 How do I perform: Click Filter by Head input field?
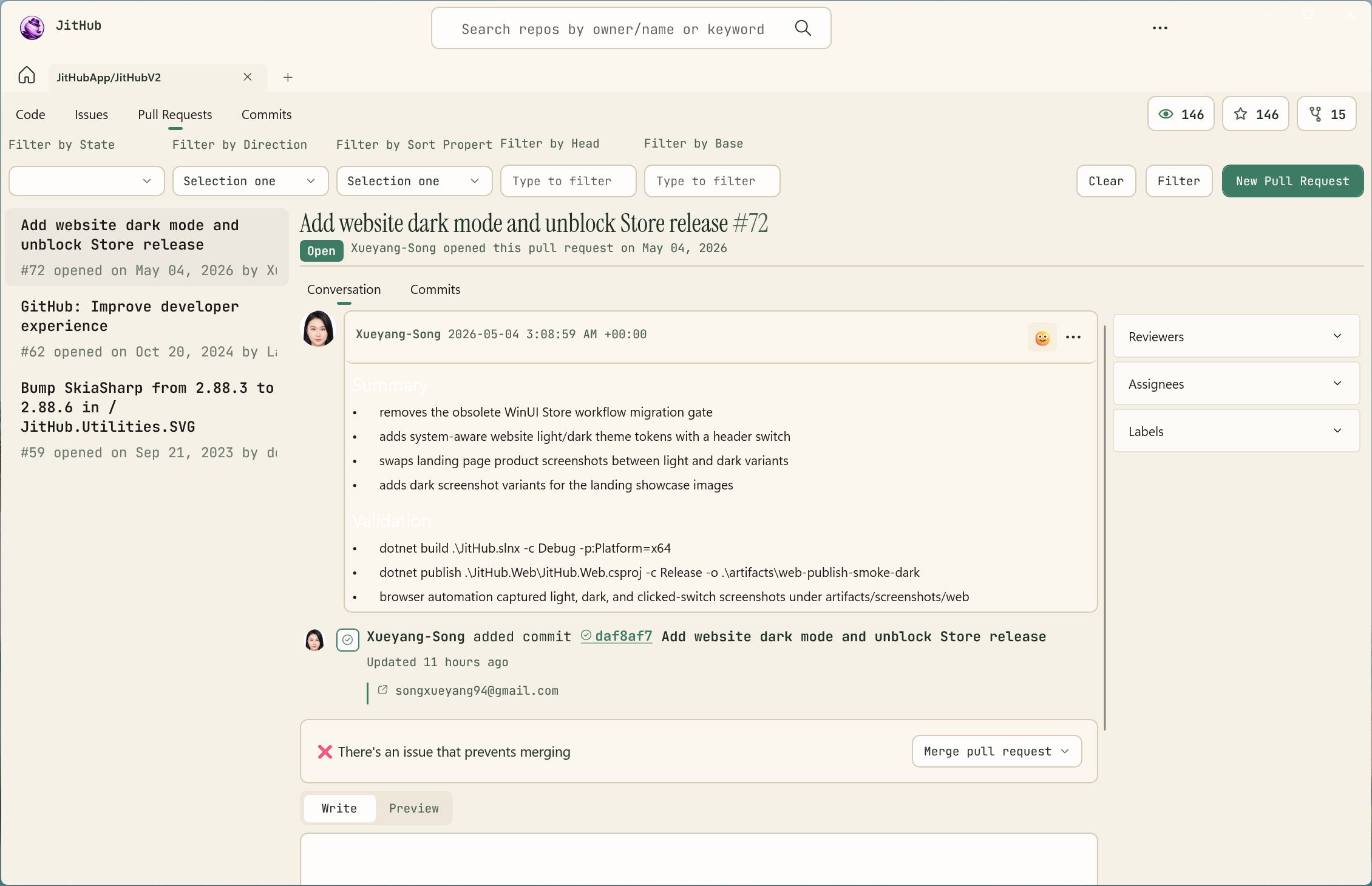(x=568, y=181)
